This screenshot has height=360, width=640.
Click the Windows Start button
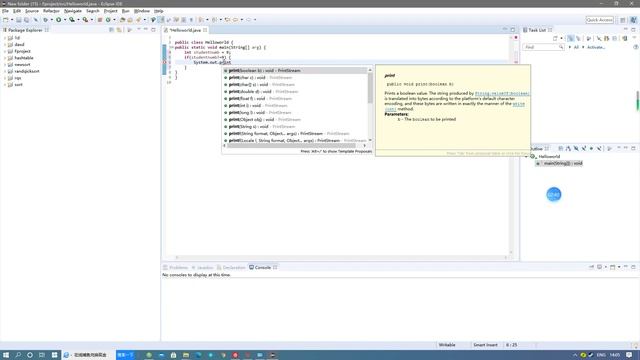click(x=6, y=355)
